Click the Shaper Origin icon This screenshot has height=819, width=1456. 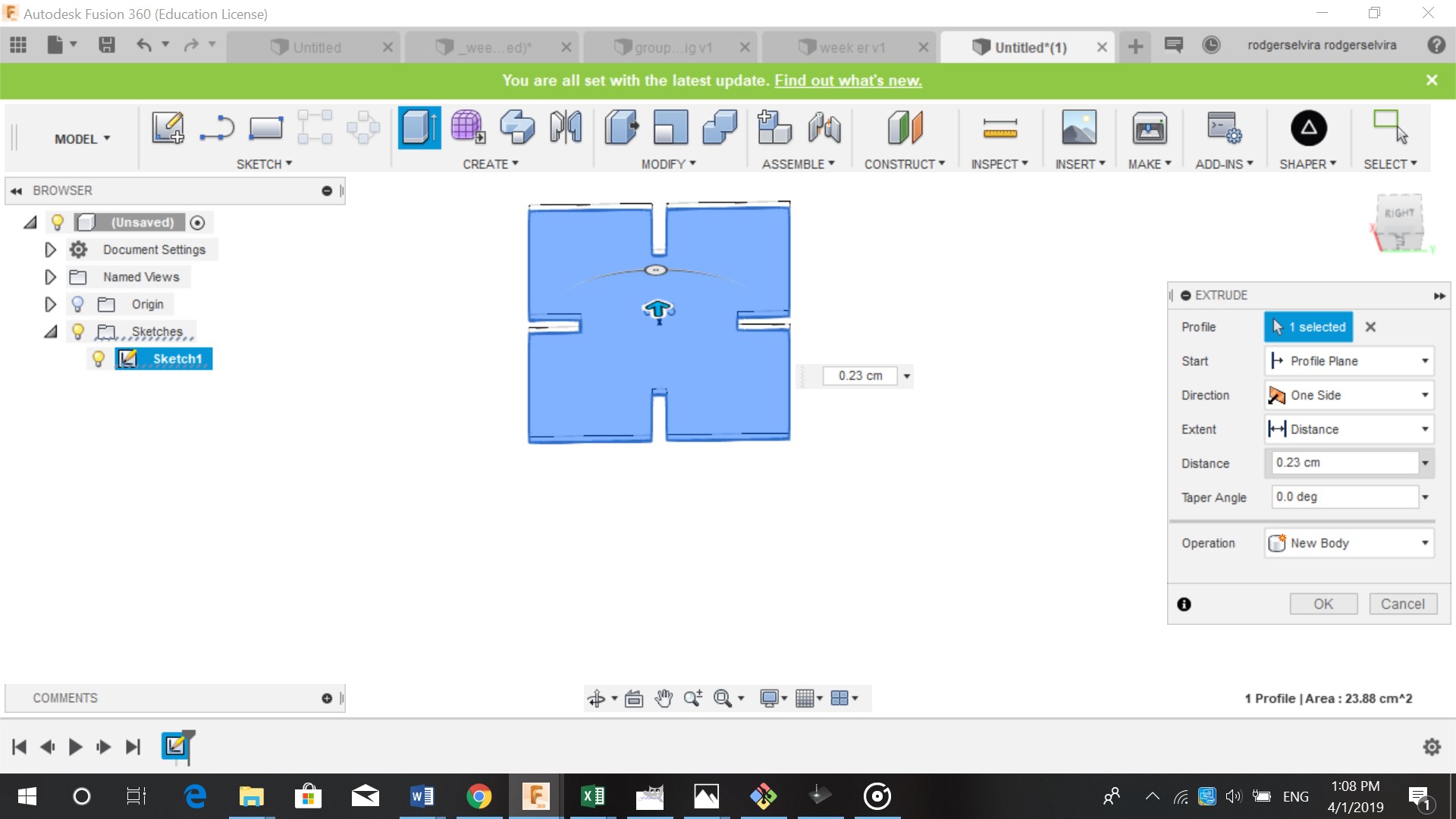pyautogui.click(x=1308, y=127)
